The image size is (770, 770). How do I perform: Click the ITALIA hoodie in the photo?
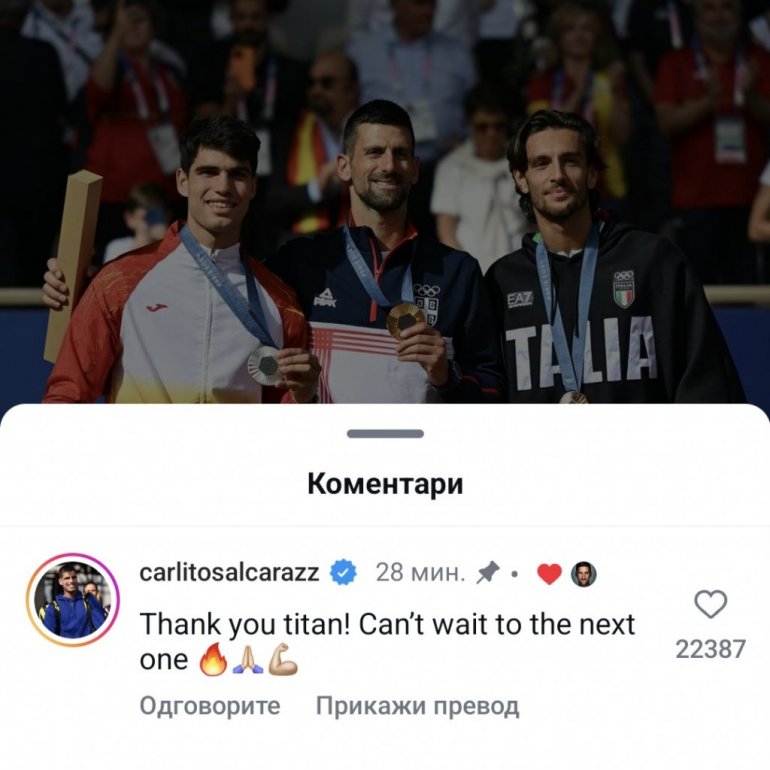coord(614,314)
